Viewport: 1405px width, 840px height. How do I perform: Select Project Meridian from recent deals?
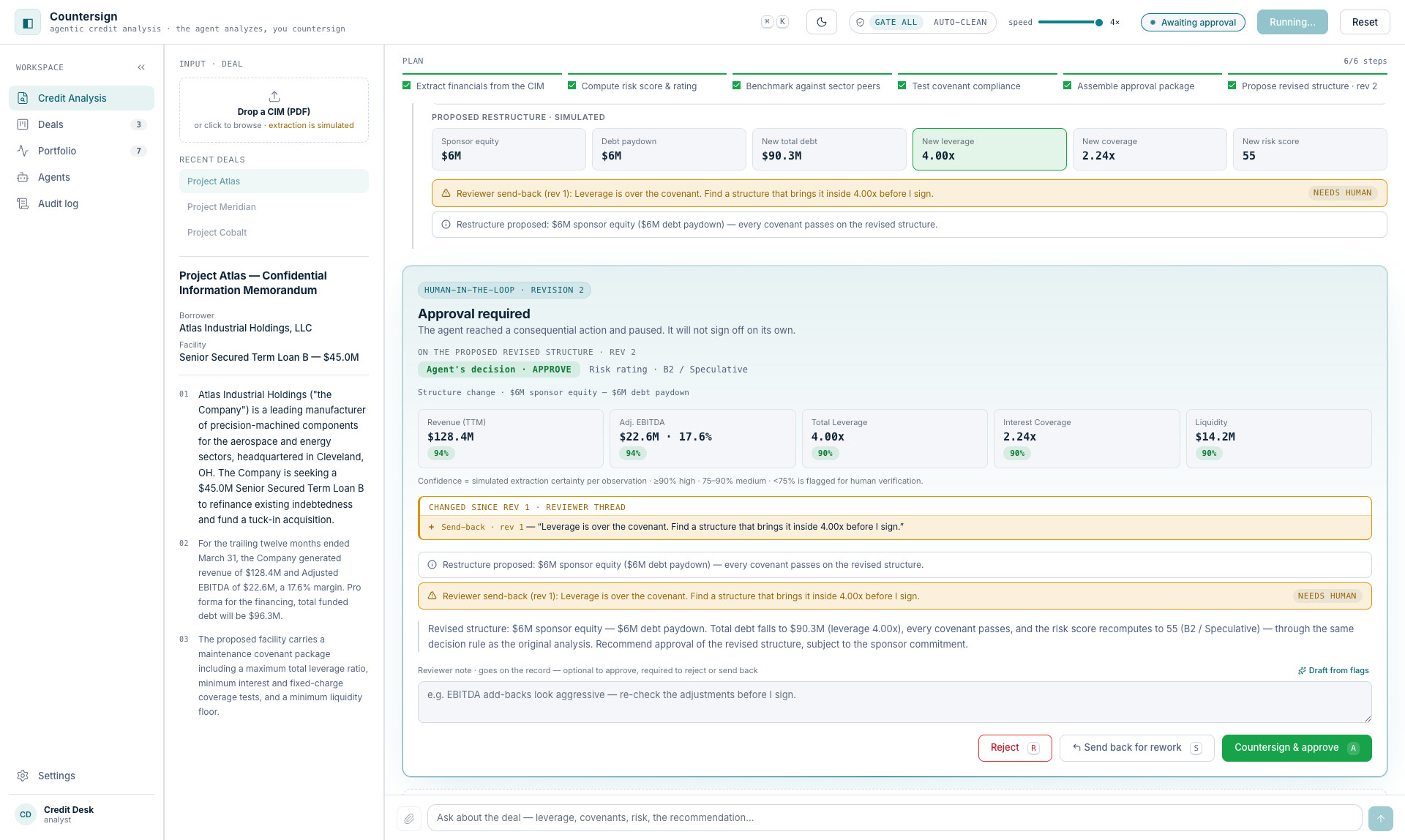274,207
